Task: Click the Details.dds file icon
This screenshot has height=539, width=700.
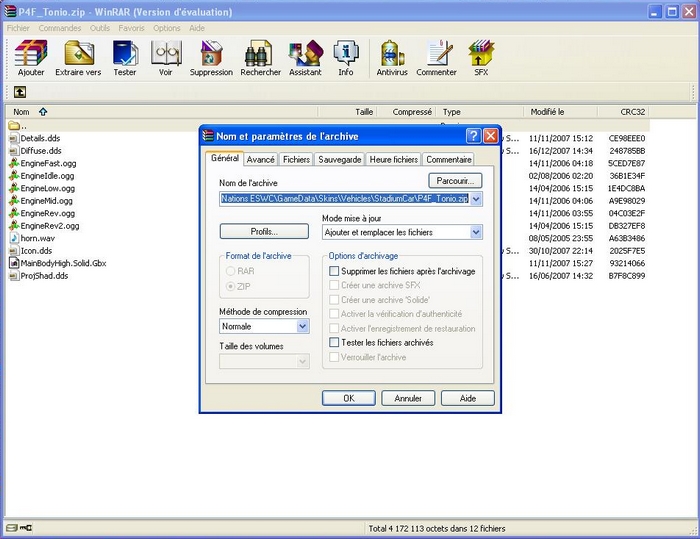Action: 14,138
